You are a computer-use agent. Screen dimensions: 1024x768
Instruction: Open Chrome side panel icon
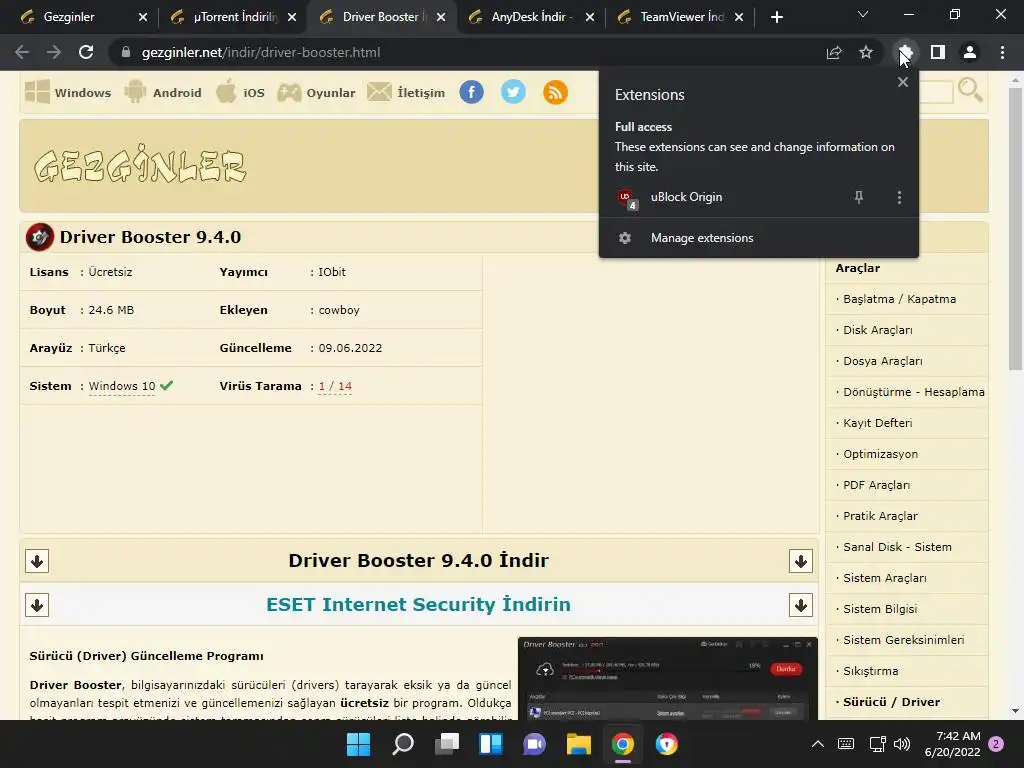(x=938, y=52)
